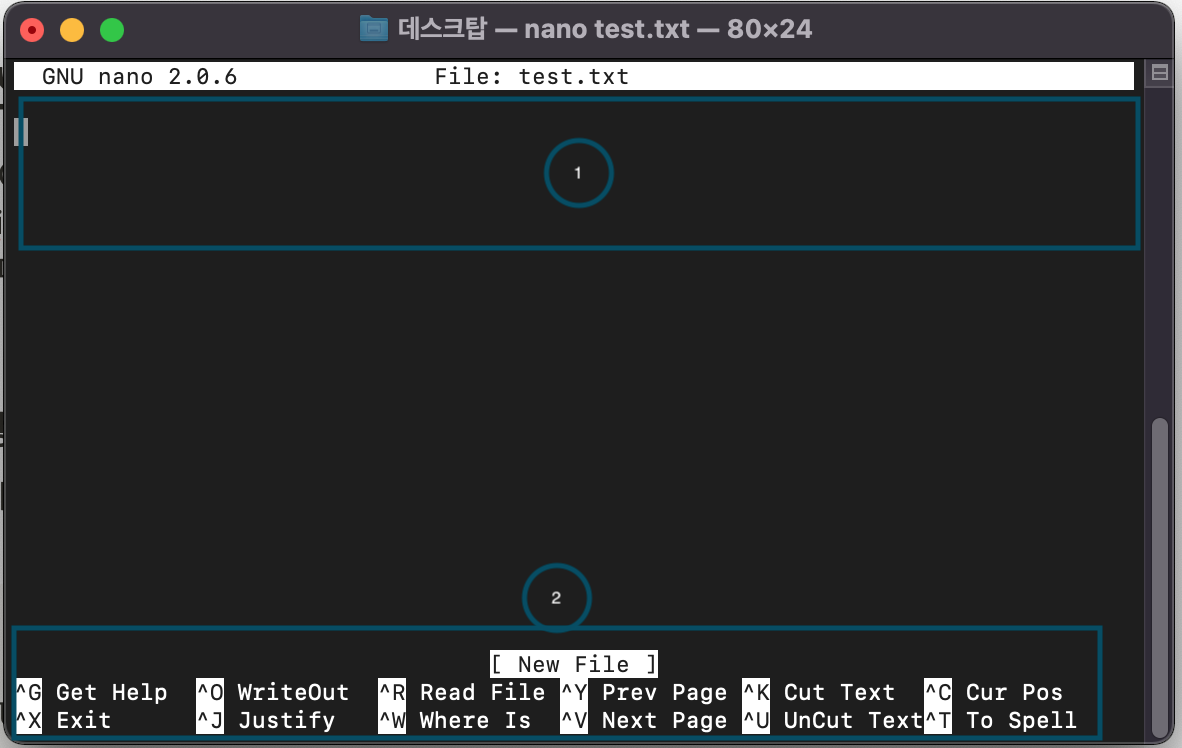Click the terminal vertical scrollbar thumb
The image size is (1182, 748).
(x=1160, y=578)
